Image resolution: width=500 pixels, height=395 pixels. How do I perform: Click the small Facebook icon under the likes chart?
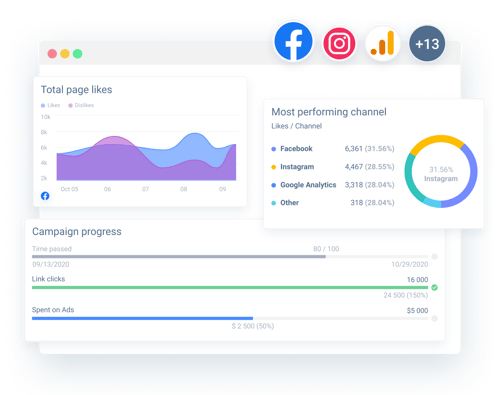click(45, 196)
